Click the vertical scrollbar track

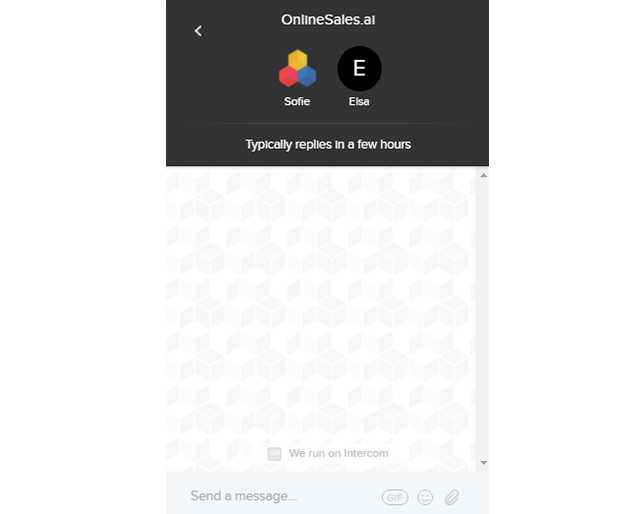pyautogui.click(x=483, y=319)
